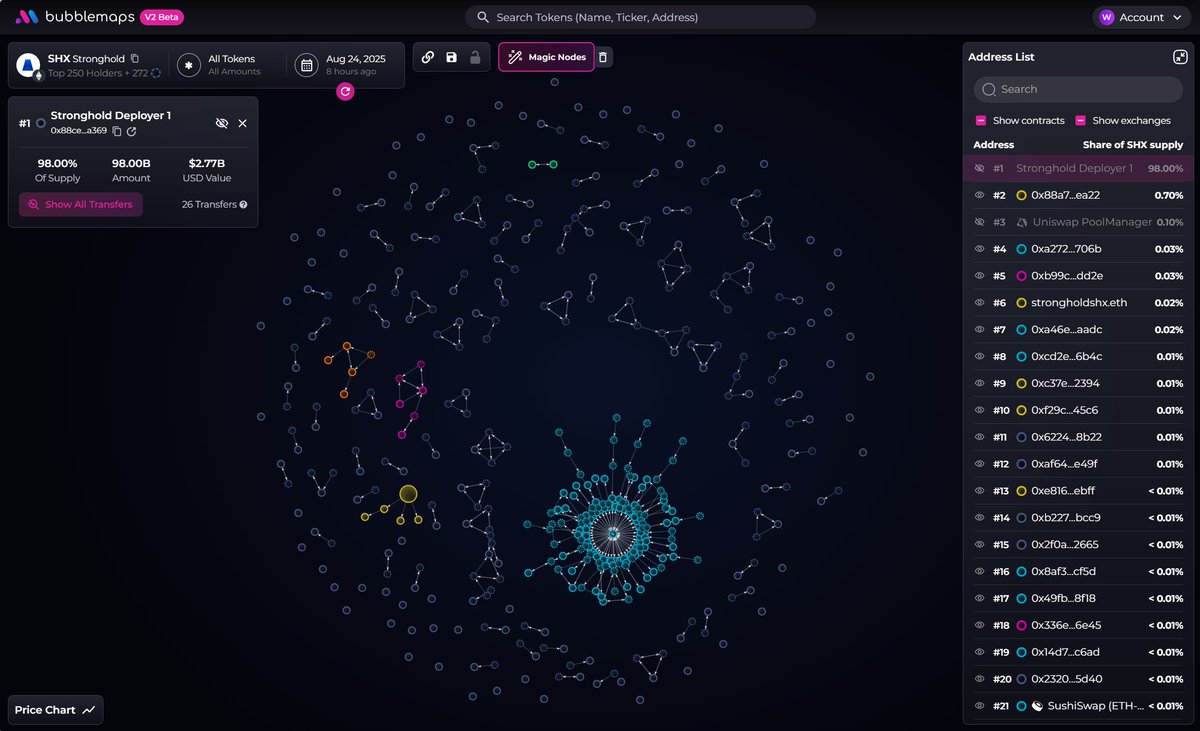Screen dimensions: 1200x731
Task: Select address row #9 0xc37e...2394
Action: (x=1078, y=383)
